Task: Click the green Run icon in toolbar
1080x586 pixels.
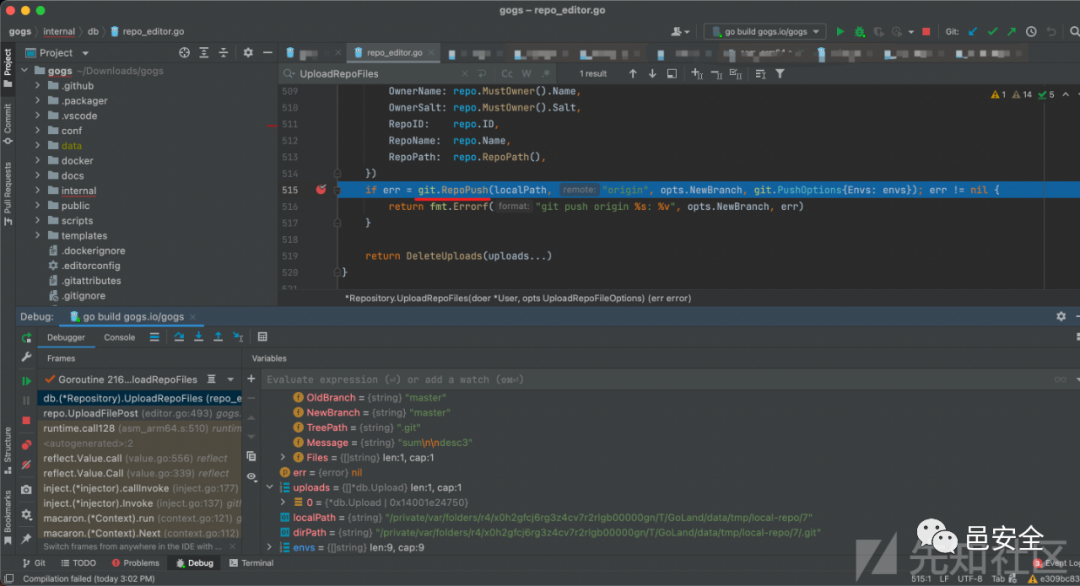Action: pyautogui.click(x=840, y=32)
